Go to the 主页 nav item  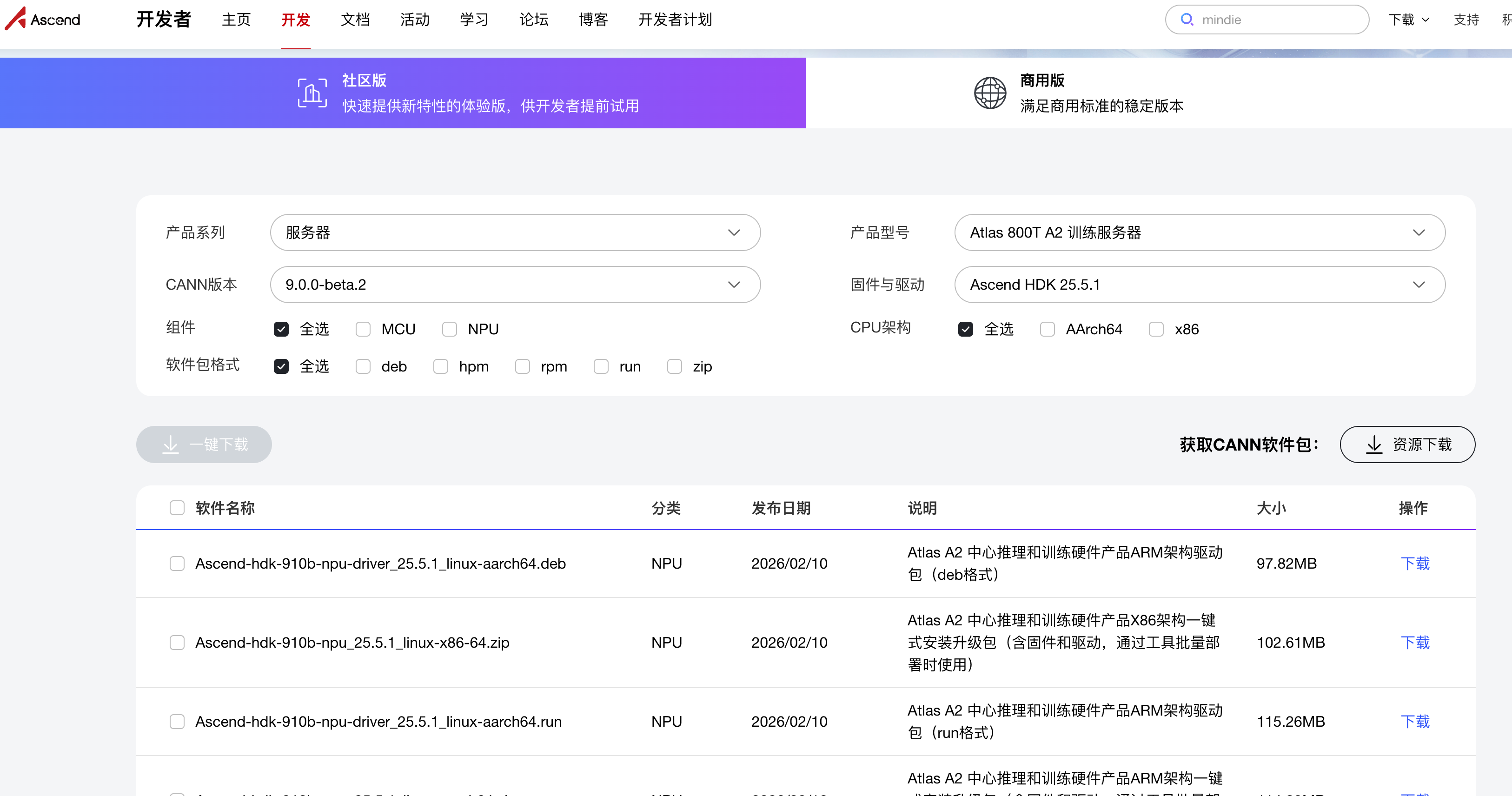pyautogui.click(x=236, y=20)
